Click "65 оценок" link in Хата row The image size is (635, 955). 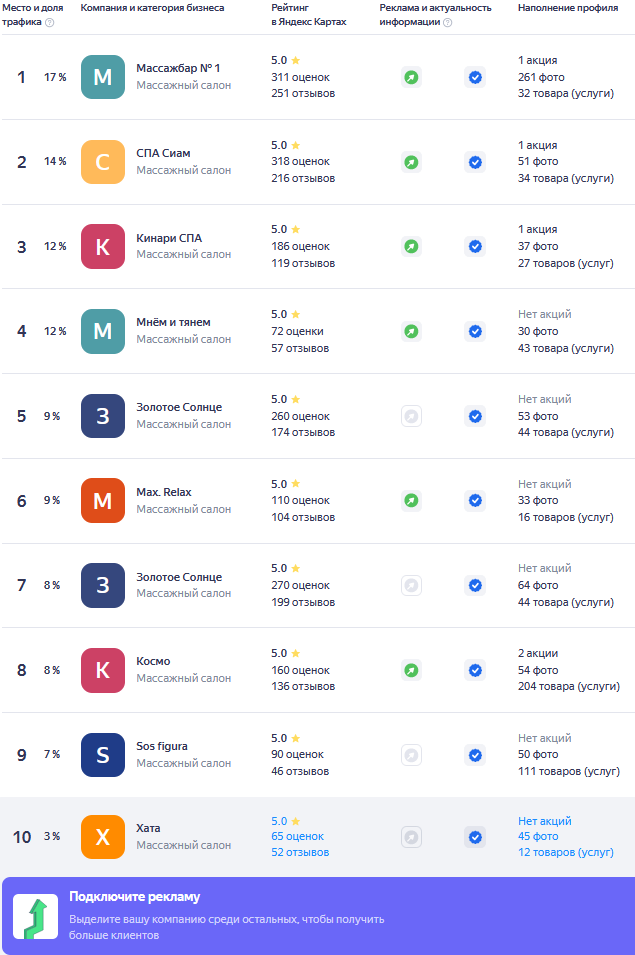point(297,836)
